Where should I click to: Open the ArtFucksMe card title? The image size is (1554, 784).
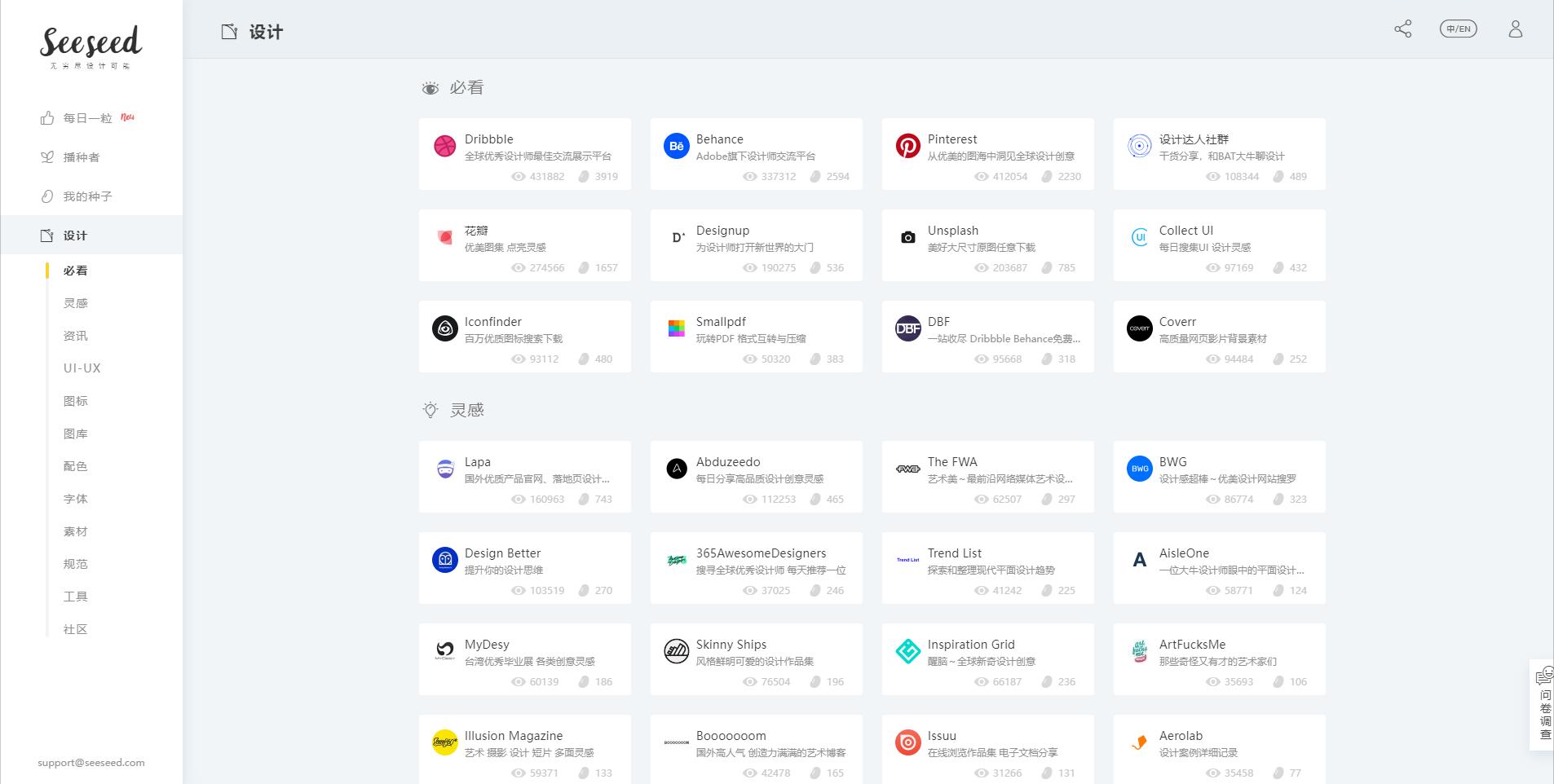coord(1192,645)
